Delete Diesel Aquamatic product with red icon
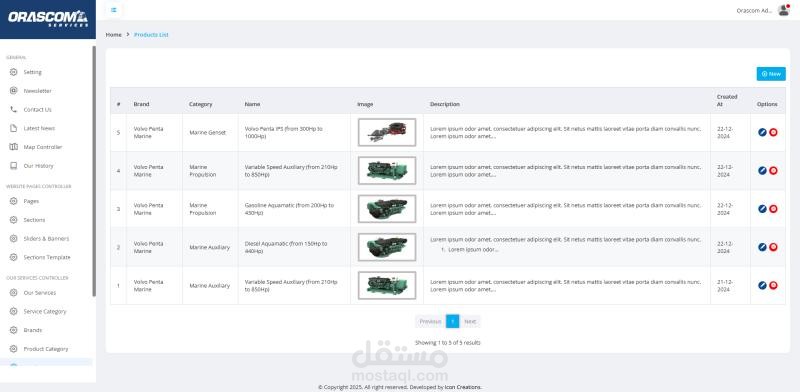The image size is (800, 392). 773,247
